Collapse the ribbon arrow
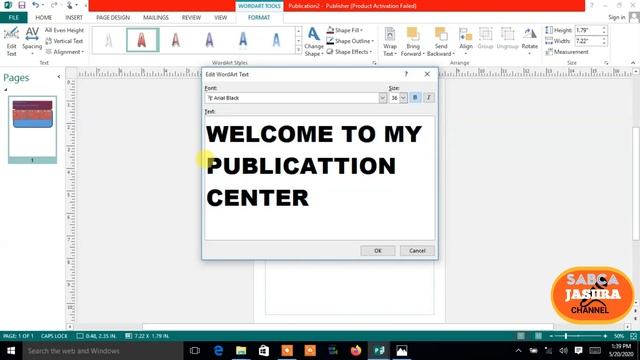This screenshot has height=360, width=640. (x=633, y=63)
